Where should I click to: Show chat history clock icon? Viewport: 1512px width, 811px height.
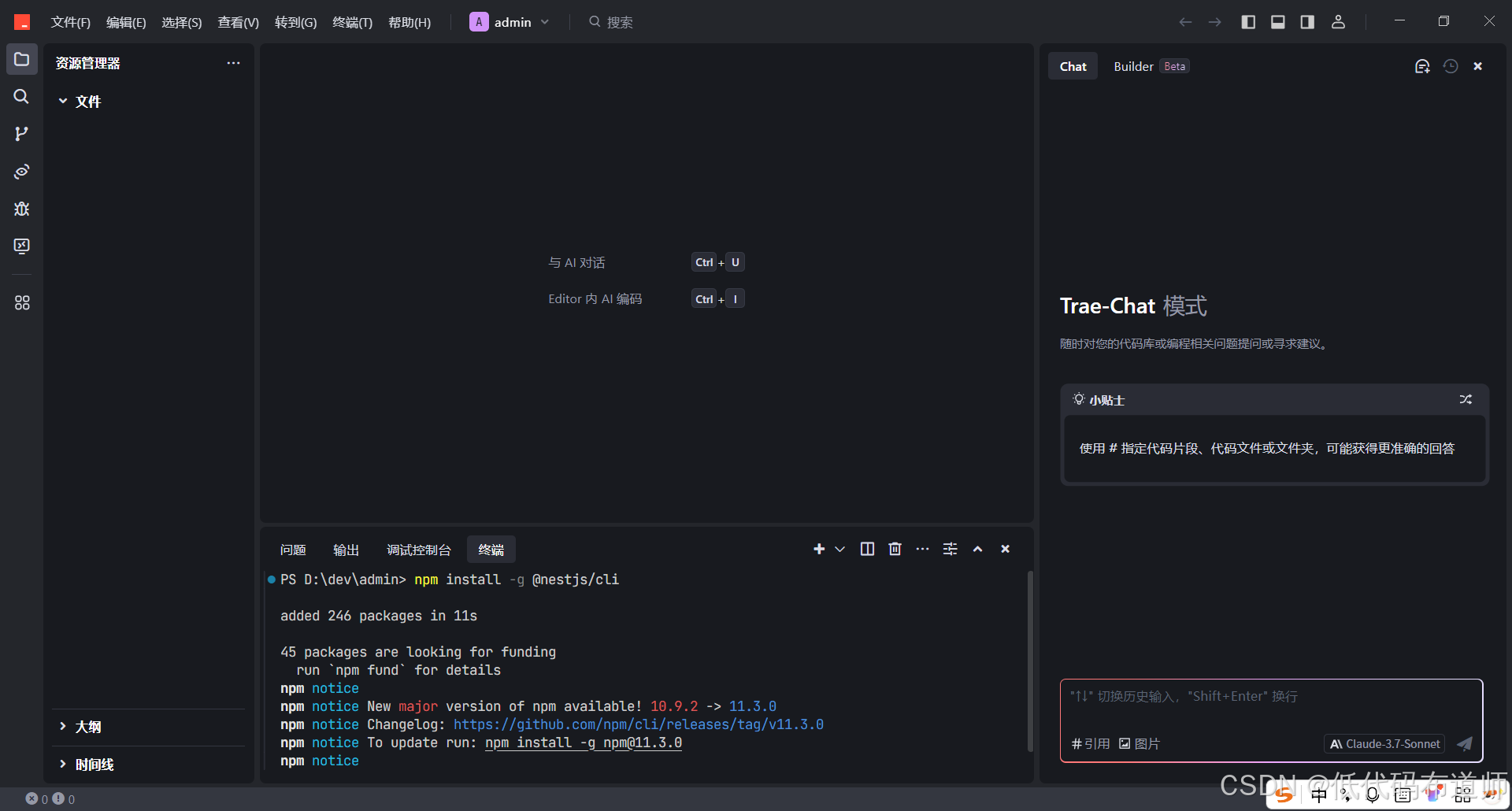[1451, 66]
